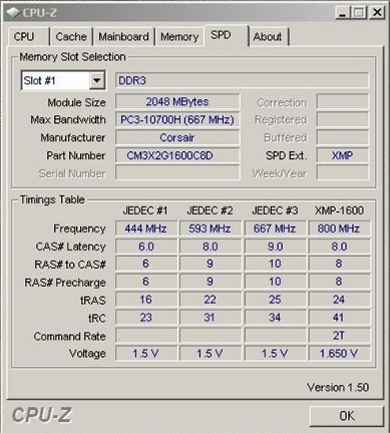Click the CPU-Z title bar icon
Viewport: 390px width, 433px height.
pyautogui.click(x=13, y=13)
